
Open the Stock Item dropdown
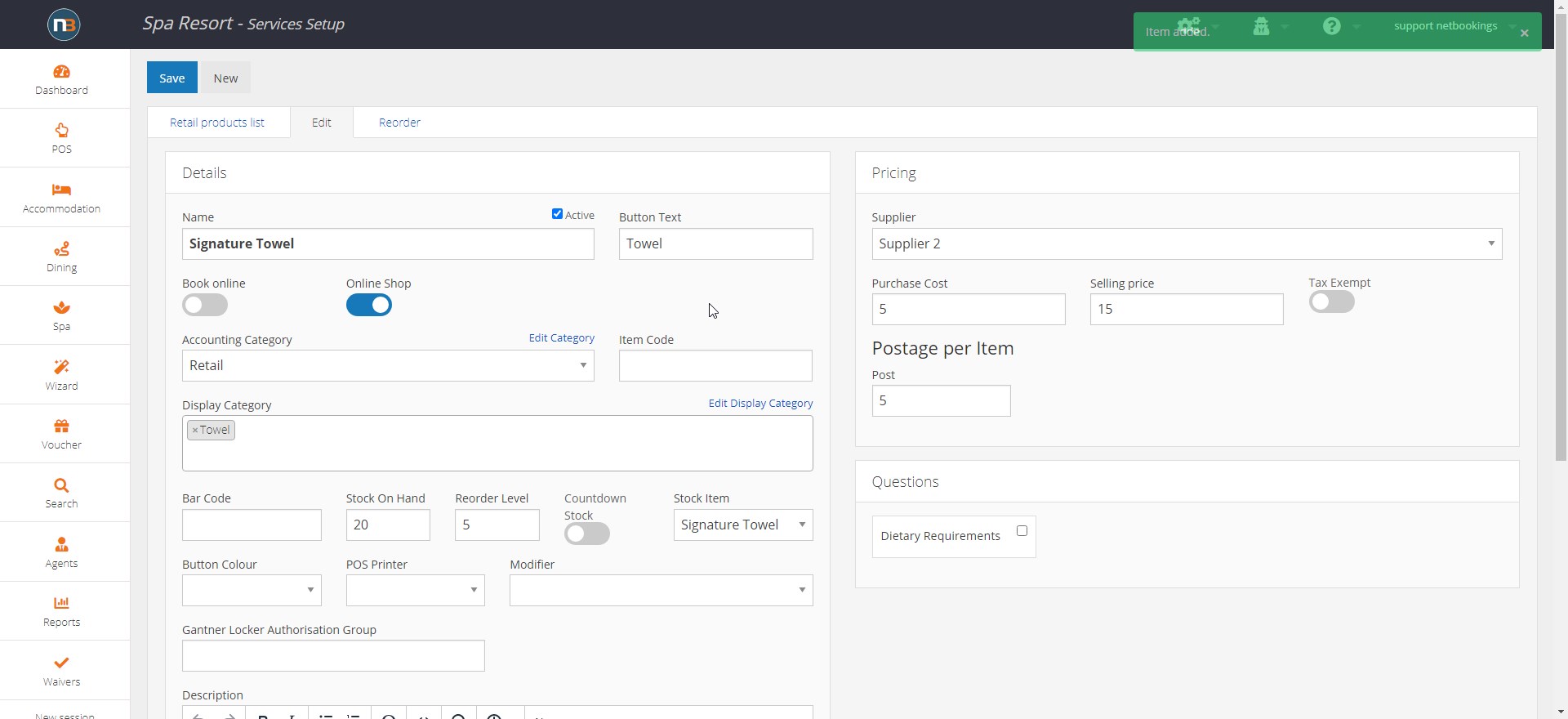pos(742,525)
